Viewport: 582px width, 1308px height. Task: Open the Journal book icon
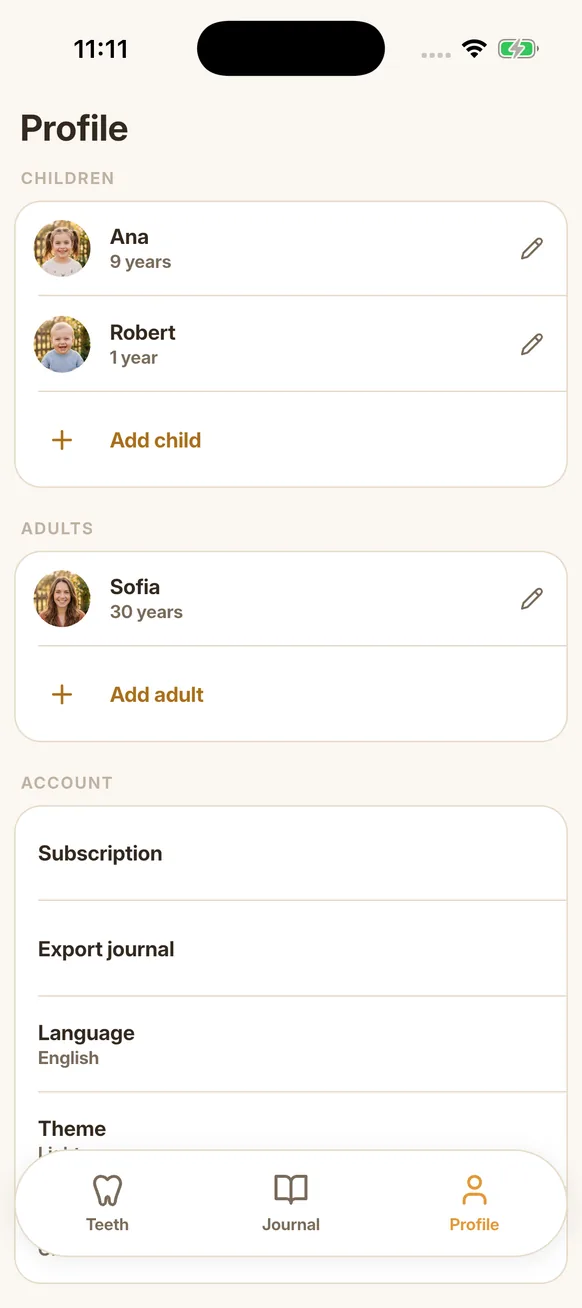coord(291,1190)
